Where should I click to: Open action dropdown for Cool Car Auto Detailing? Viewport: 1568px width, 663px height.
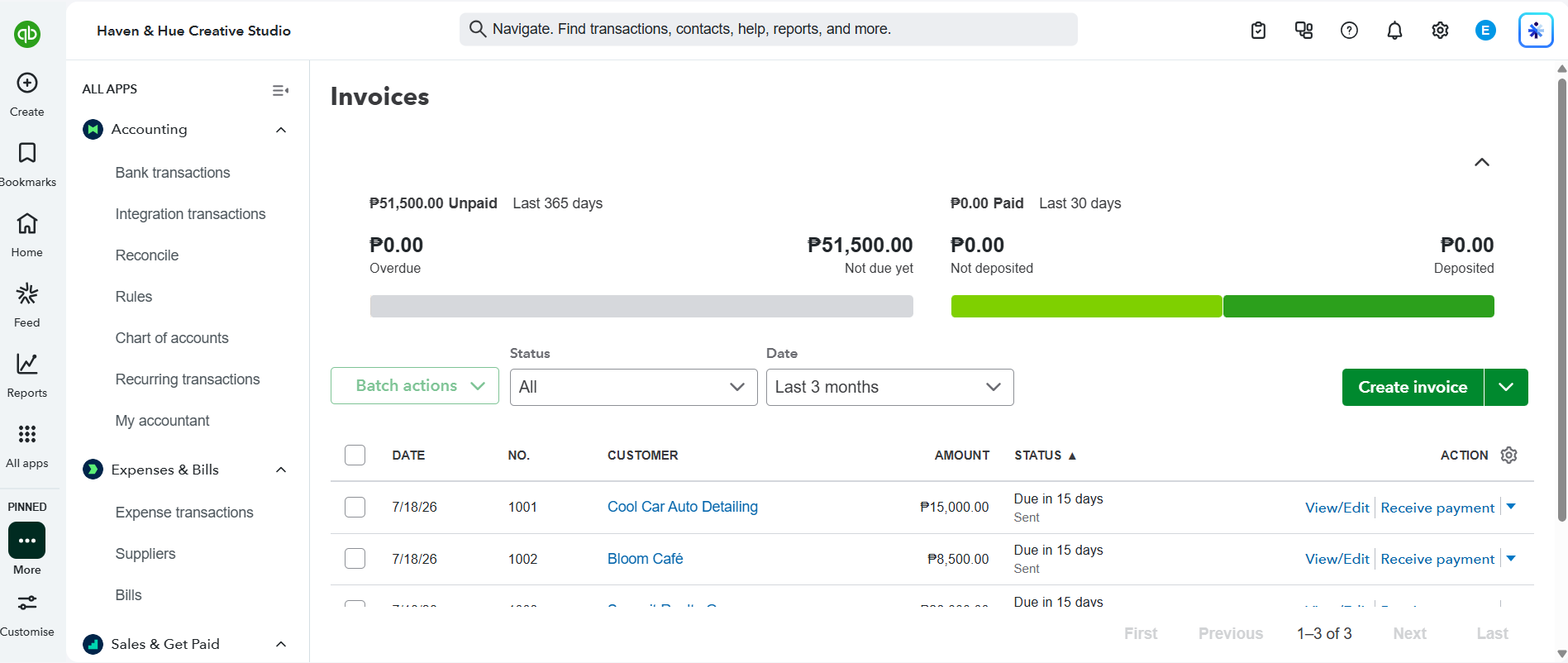(1511, 507)
